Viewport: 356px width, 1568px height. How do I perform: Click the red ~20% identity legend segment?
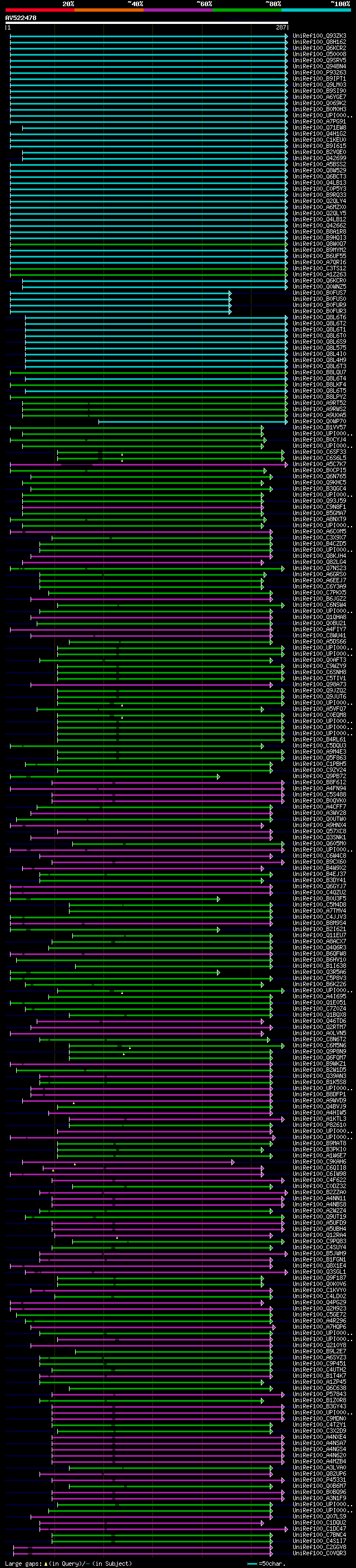pos(39,10)
